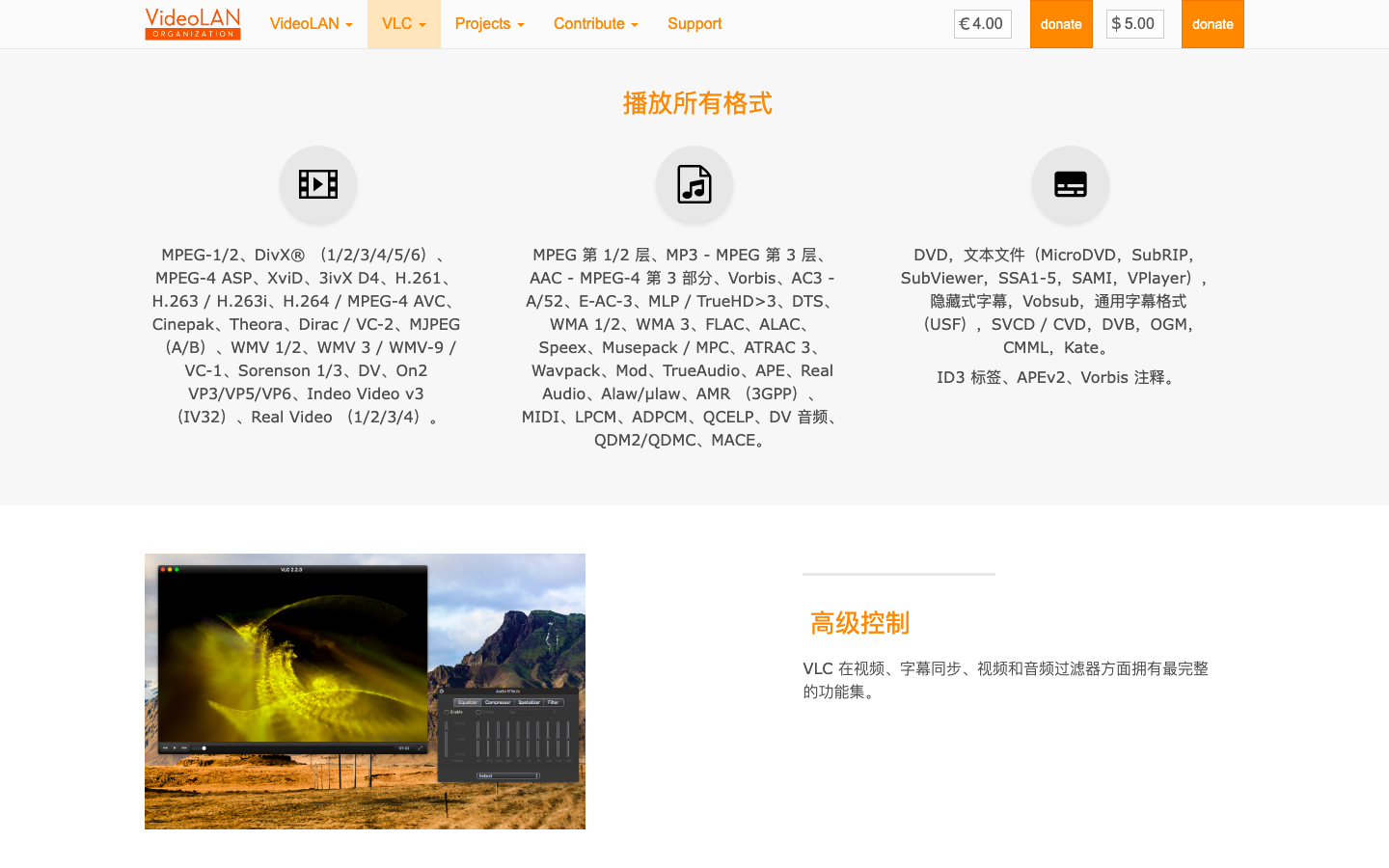Open the Default equalizer preset dropdown
This screenshot has width=1389, height=868.
point(508,775)
